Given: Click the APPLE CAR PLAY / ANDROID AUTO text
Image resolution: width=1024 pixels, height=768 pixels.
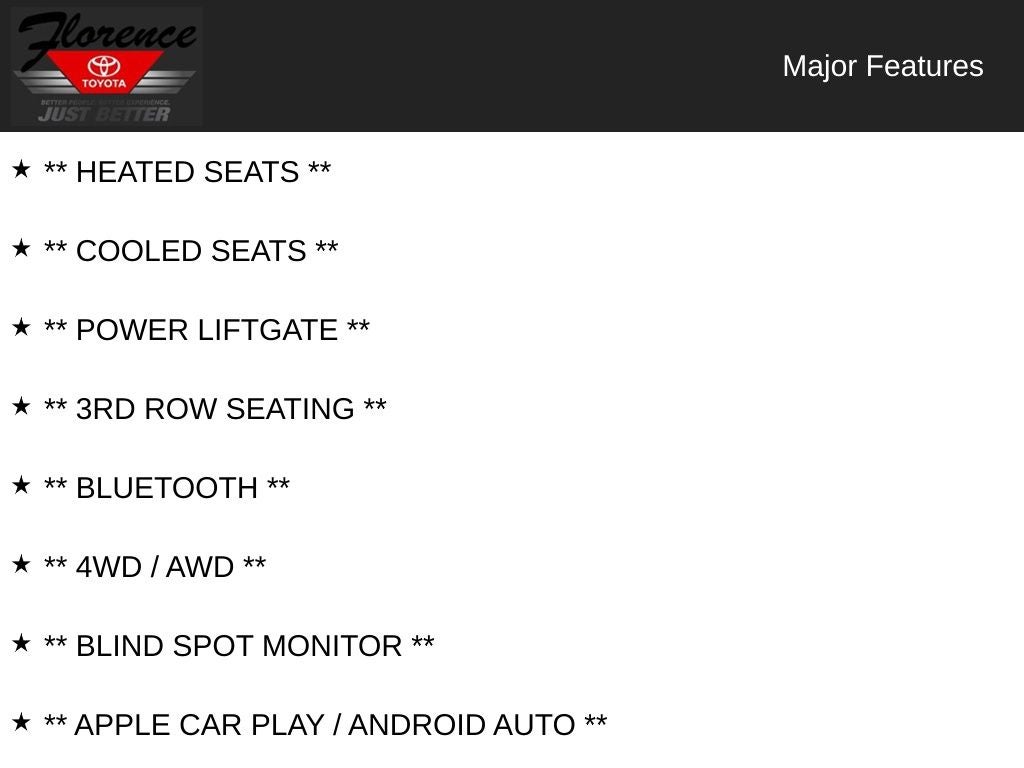Looking at the screenshot, I should pyautogui.click(x=325, y=725).
